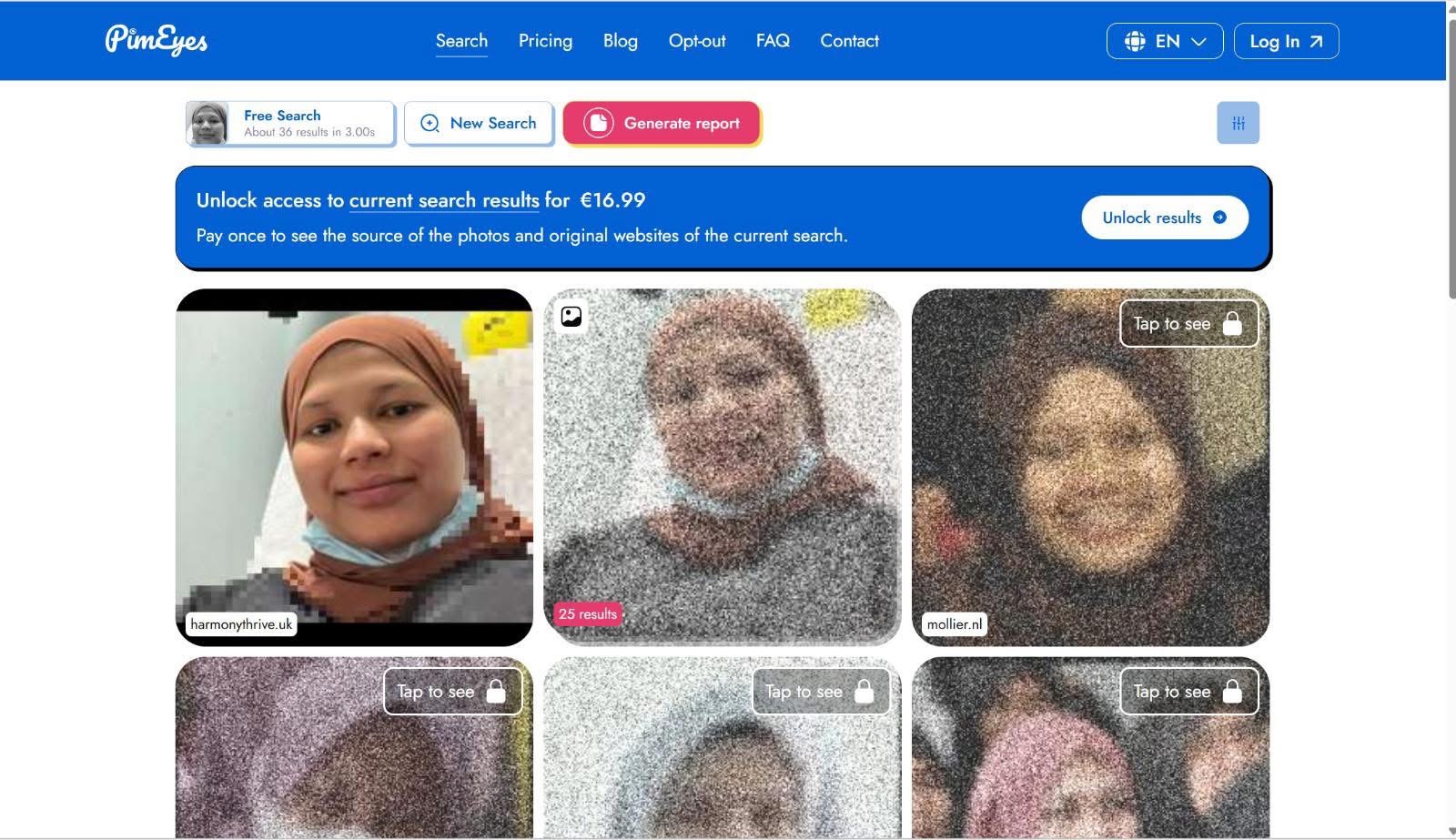Click the harmonythrive.uk source label
Image resolution: width=1456 pixels, height=840 pixels.
point(241,624)
